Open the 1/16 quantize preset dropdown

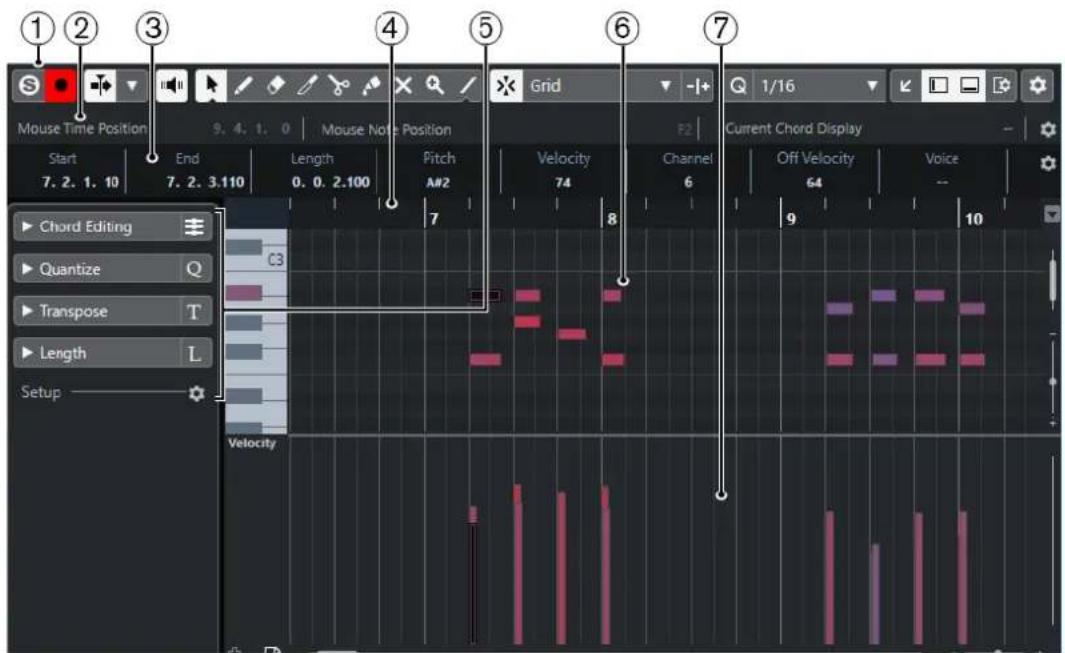(x=819, y=86)
